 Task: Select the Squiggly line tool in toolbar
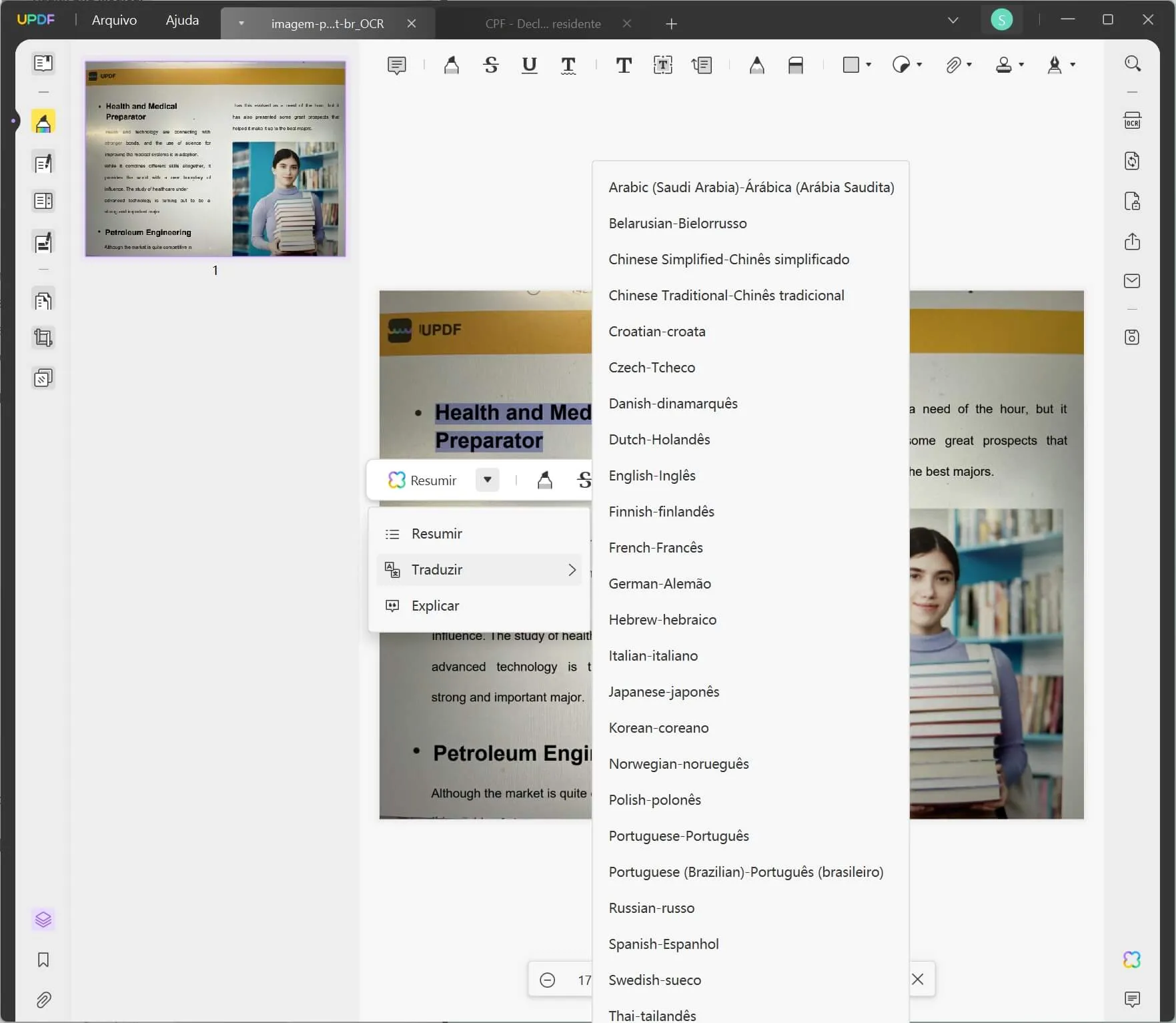click(x=568, y=65)
